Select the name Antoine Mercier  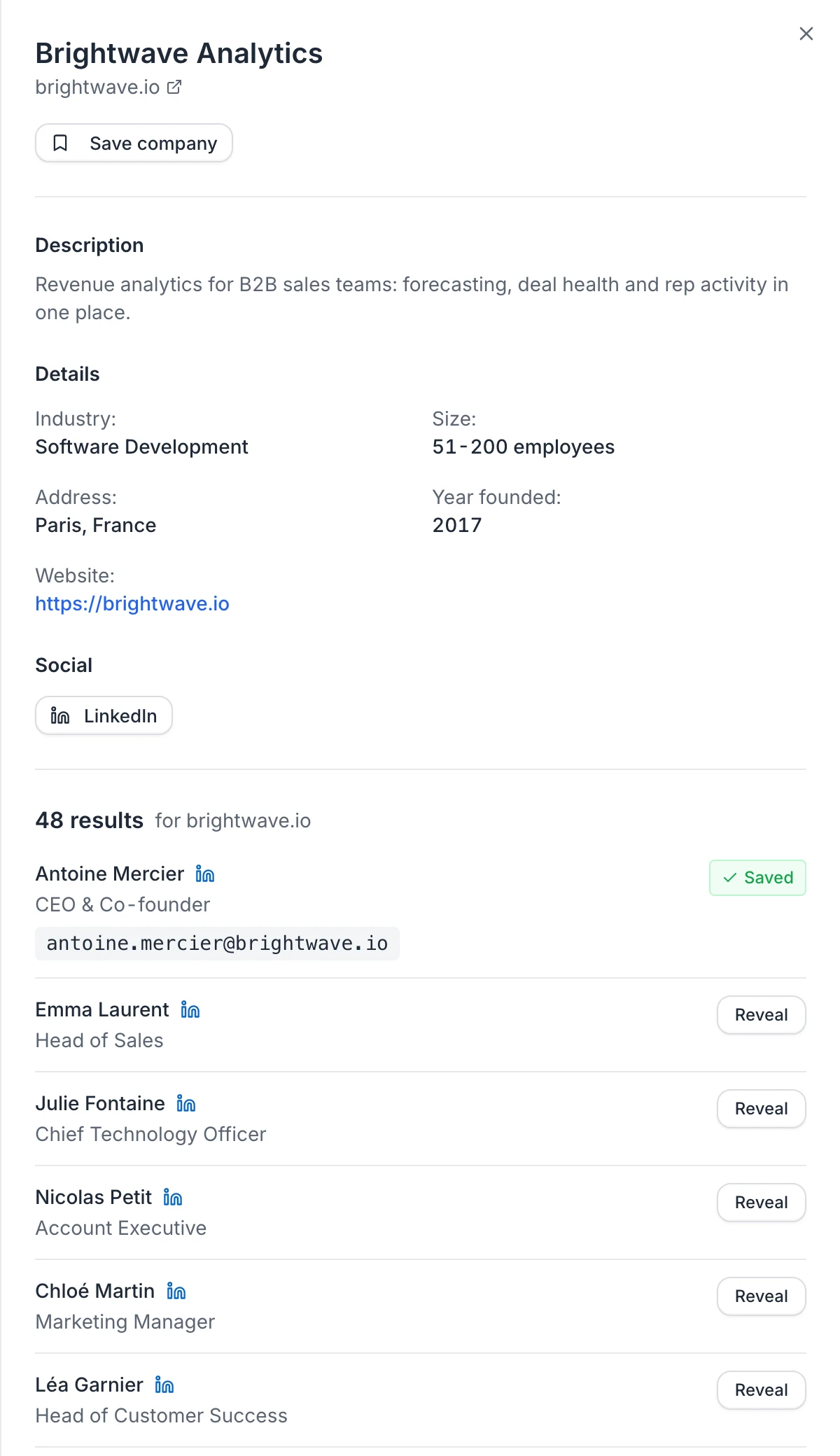(x=110, y=874)
